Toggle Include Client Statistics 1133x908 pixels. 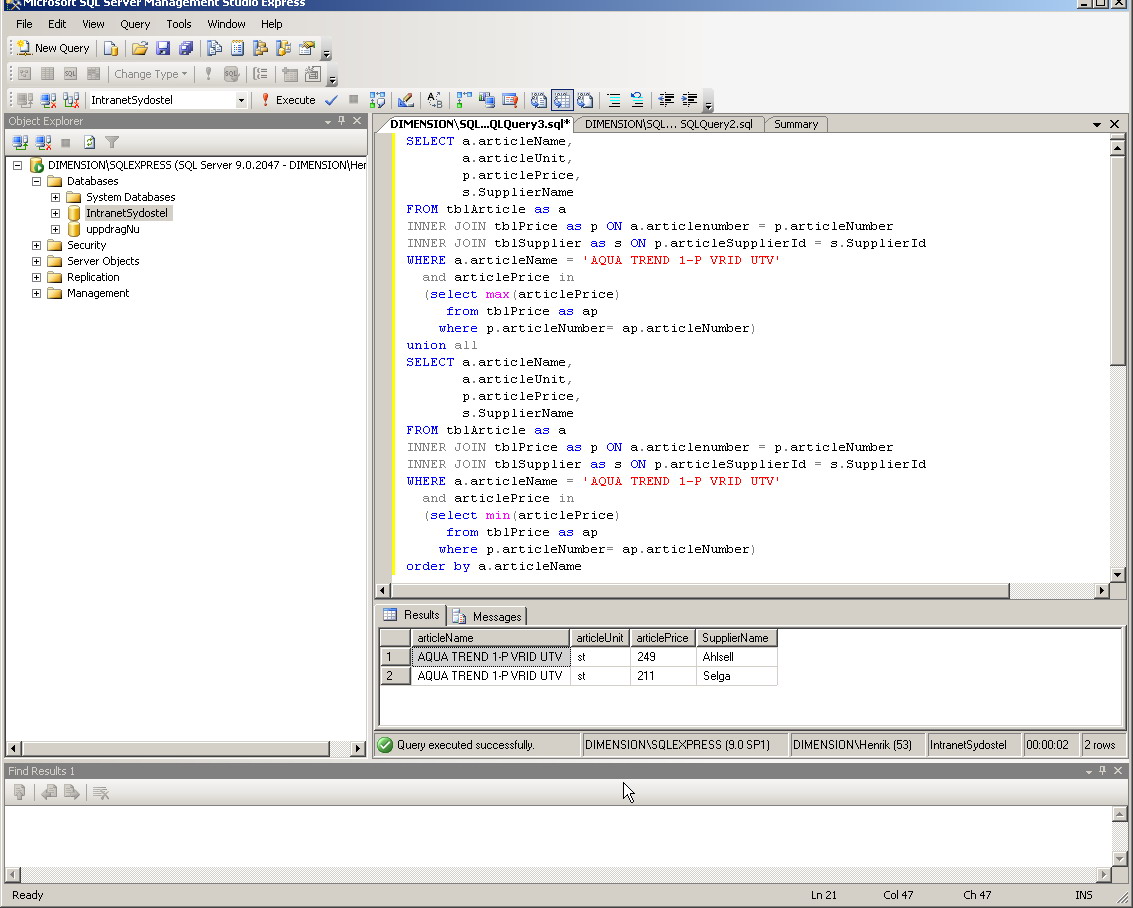click(487, 100)
